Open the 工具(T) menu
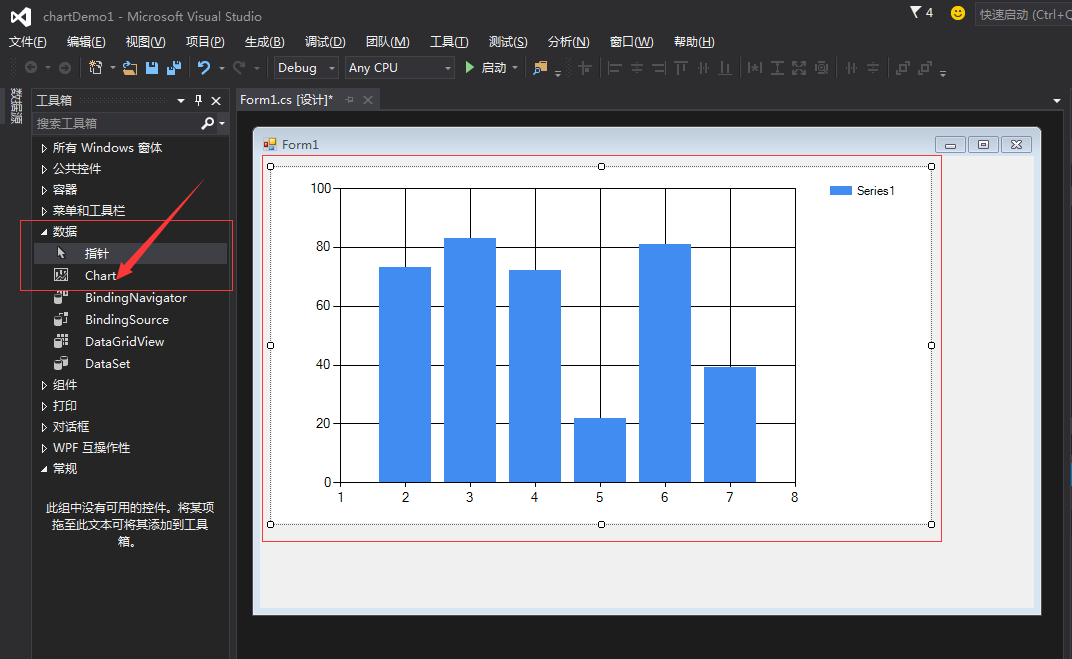 pyautogui.click(x=449, y=41)
